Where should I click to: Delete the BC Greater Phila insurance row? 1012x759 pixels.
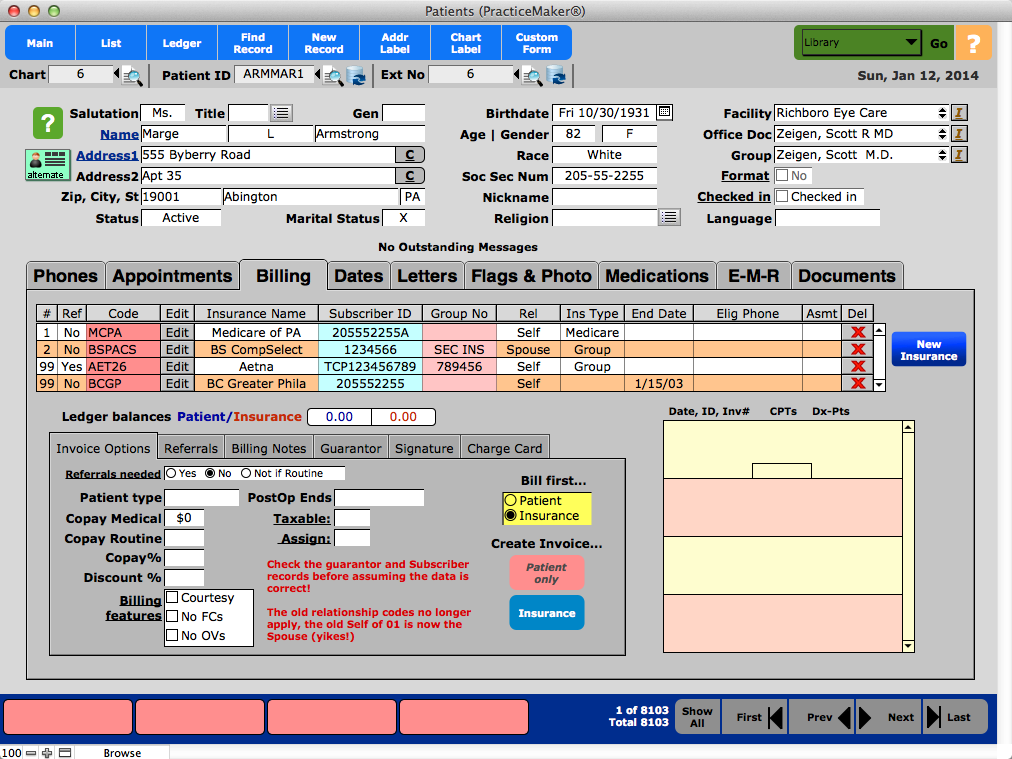click(x=858, y=383)
